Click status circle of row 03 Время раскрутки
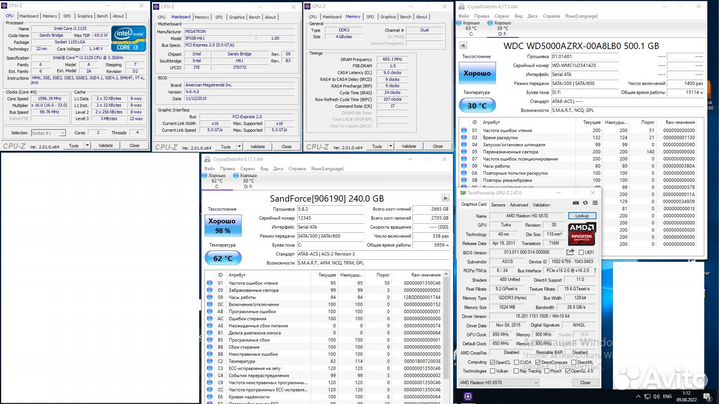 tap(464, 137)
